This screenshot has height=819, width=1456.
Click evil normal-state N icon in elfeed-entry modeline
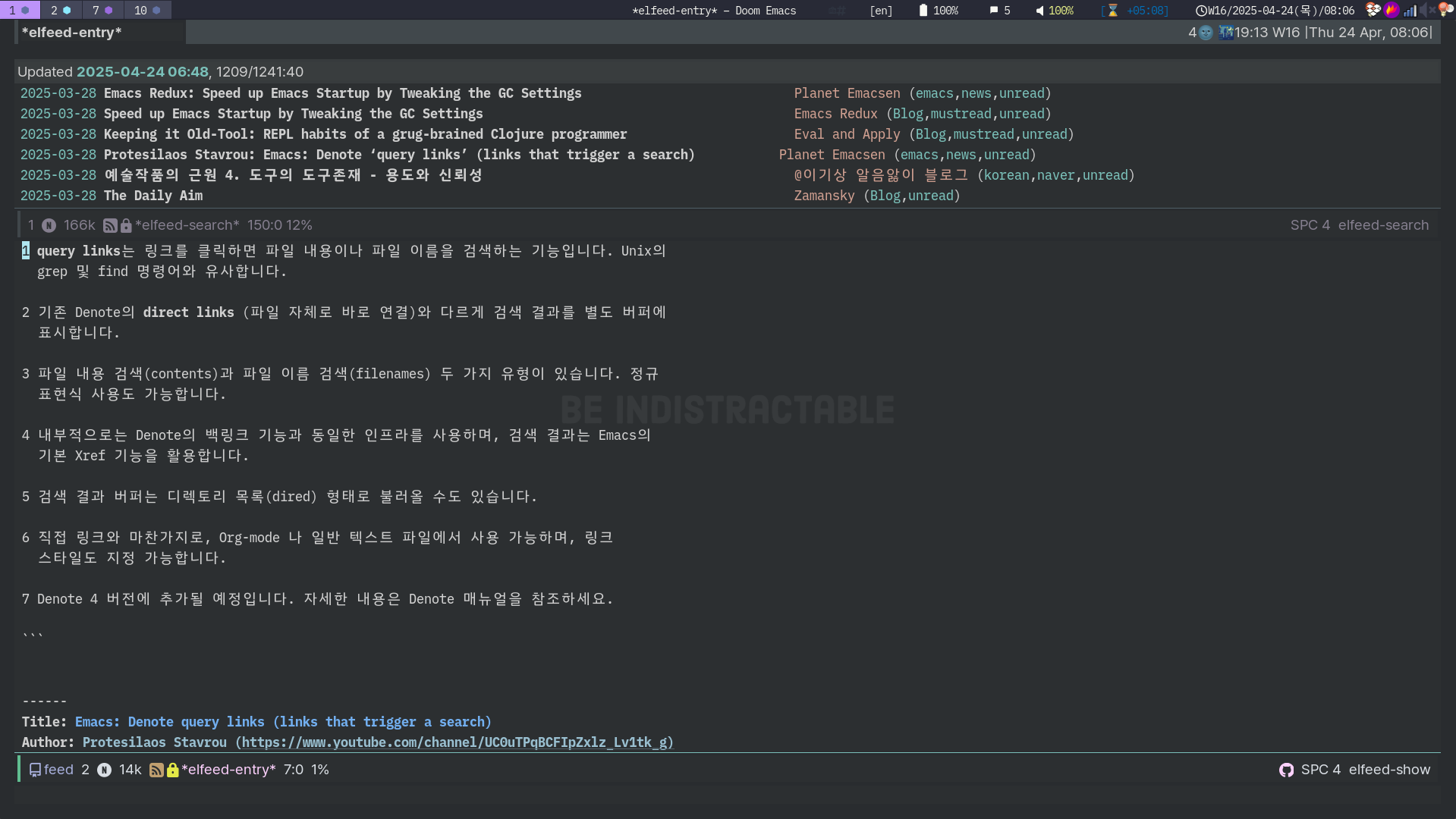click(104, 770)
